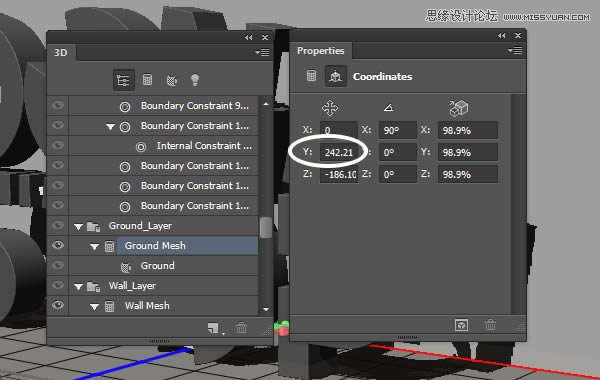Click the mesh icon beside Wall Mesh

(109, 306)
